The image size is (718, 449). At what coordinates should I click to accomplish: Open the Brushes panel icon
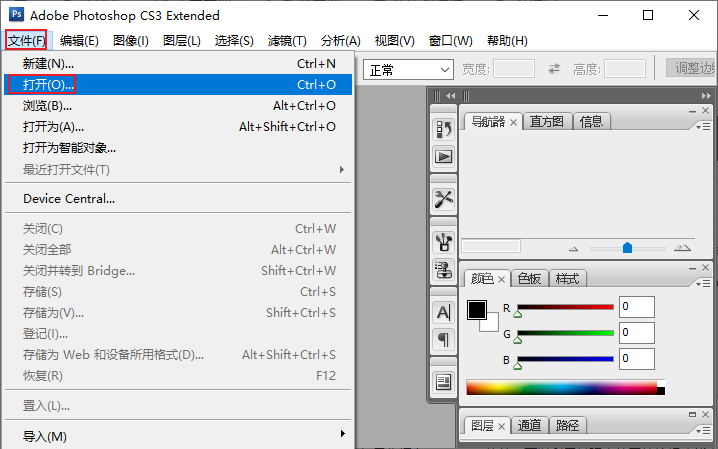(444, 242)
